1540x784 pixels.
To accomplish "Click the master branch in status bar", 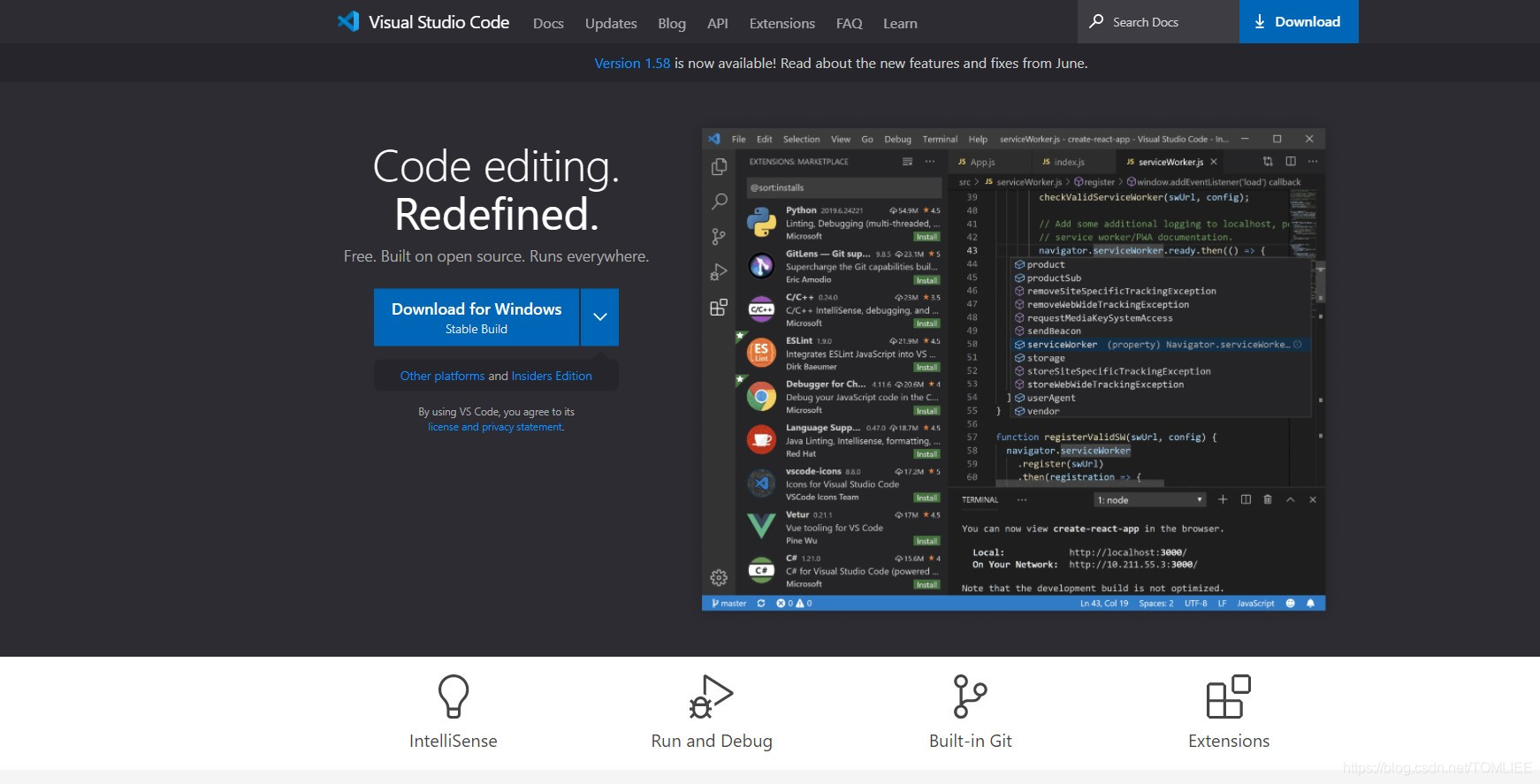I will (x=729, y=604).
